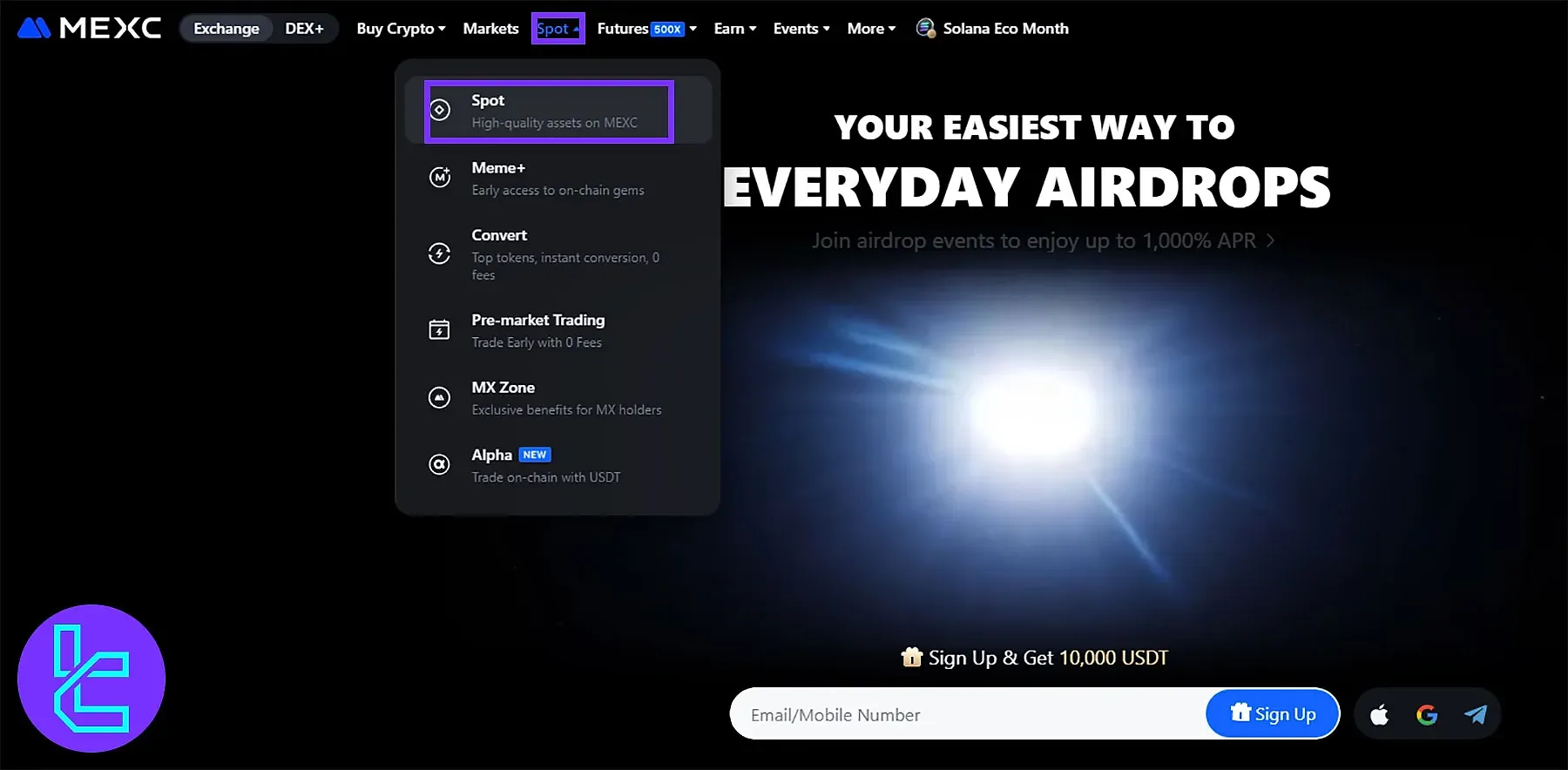The width and height of the screenshot is (1568, 770).
Task: Click the Telegram sign-in icon
Action: [x=1475, y=715]
